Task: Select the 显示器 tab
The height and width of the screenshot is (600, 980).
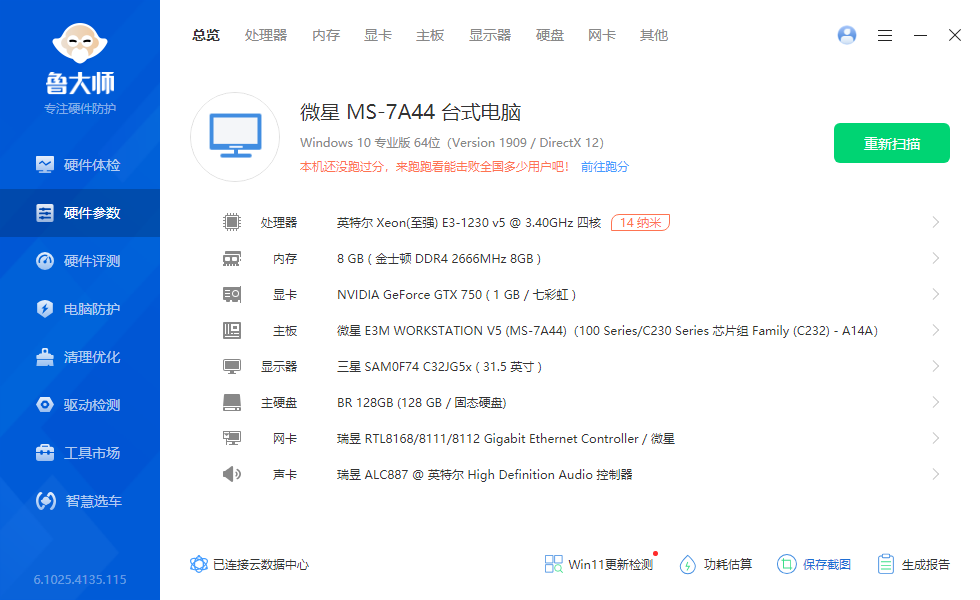Action: 490,36
